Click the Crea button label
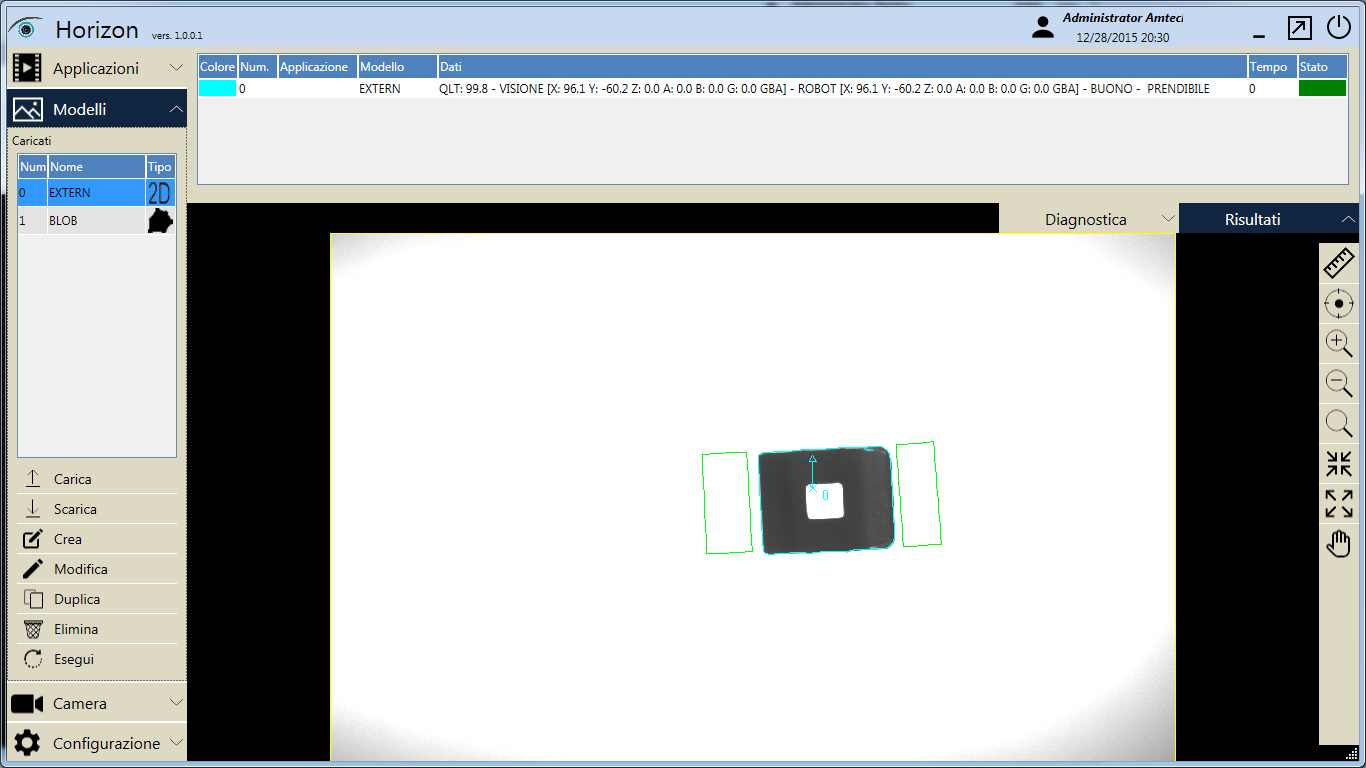Viewport: 1366px width, 768px height. [68, 539]
